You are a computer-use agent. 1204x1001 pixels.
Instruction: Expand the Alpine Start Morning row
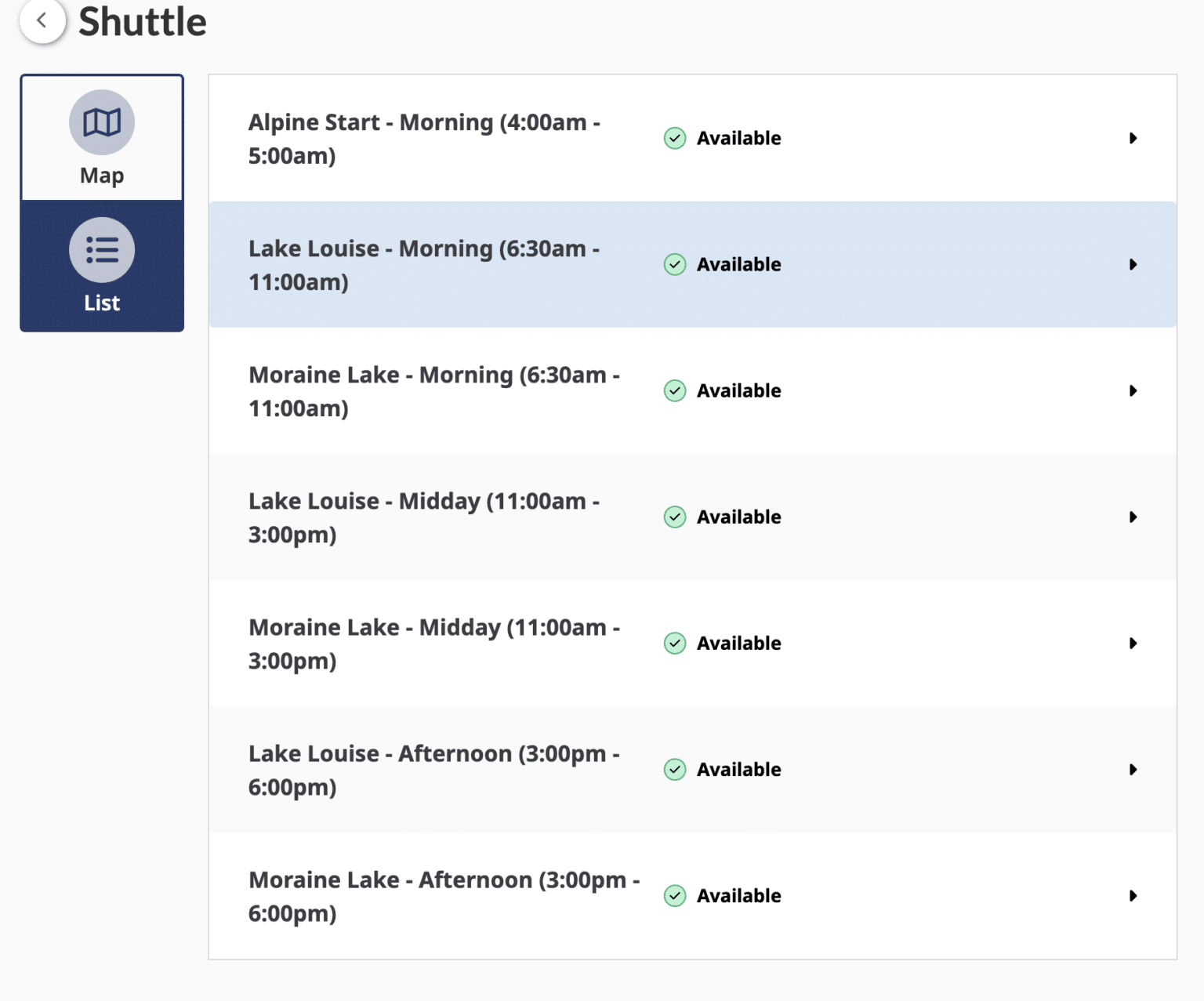click(x=1132, y=138)
